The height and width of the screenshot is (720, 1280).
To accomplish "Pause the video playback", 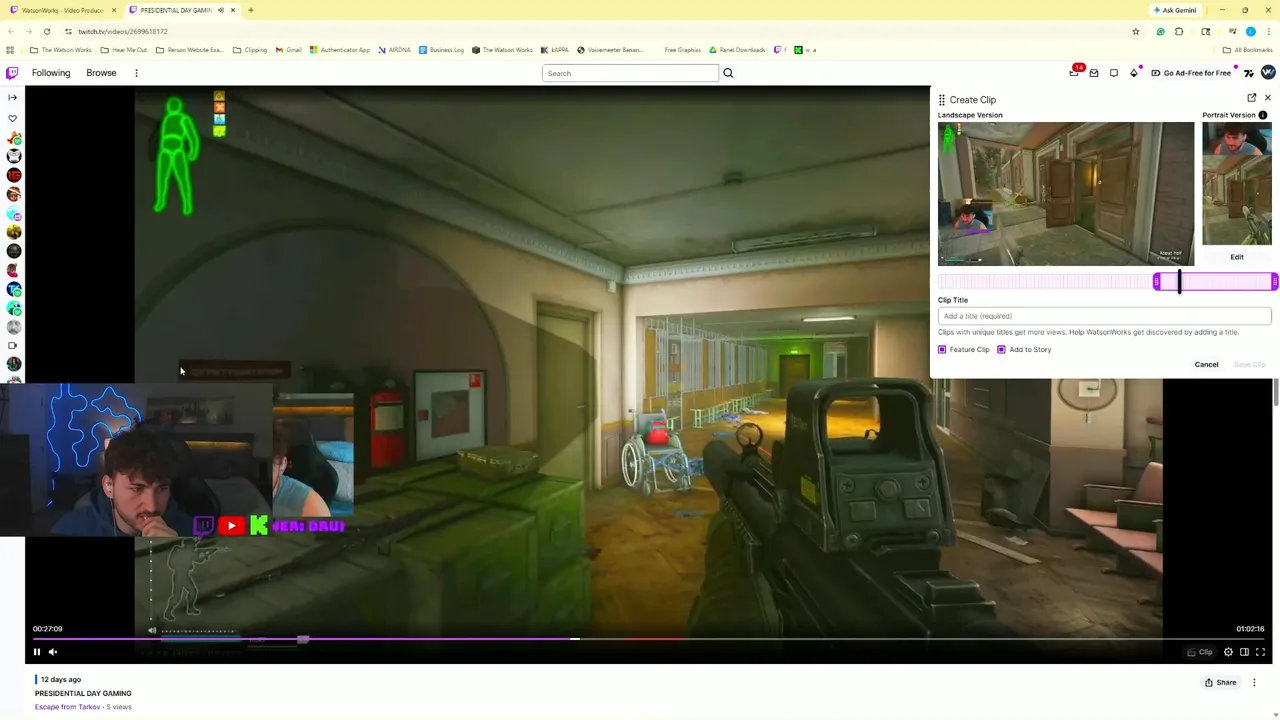I will [37, 652].
